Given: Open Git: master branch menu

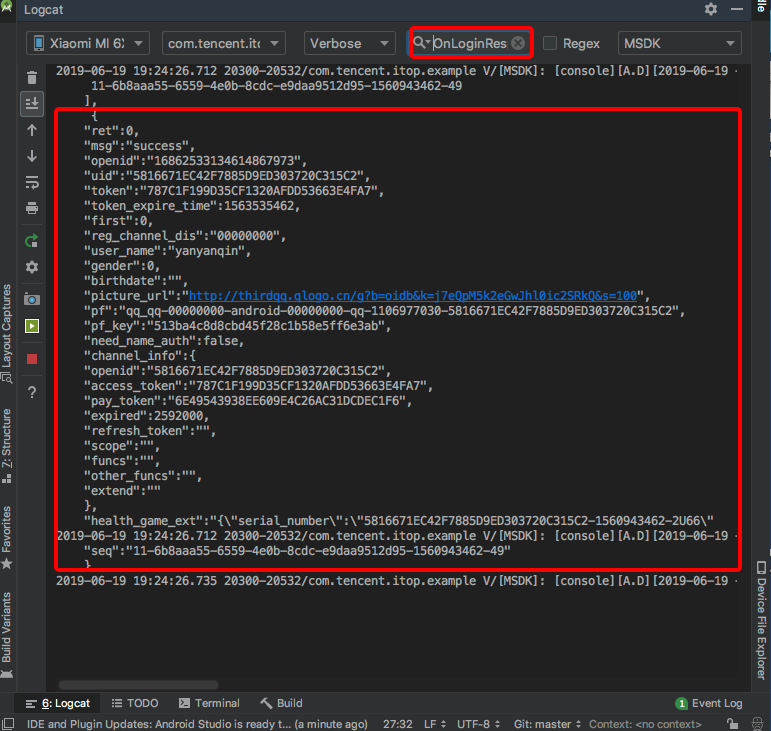Looking at the screenshot, I should 547,724.
